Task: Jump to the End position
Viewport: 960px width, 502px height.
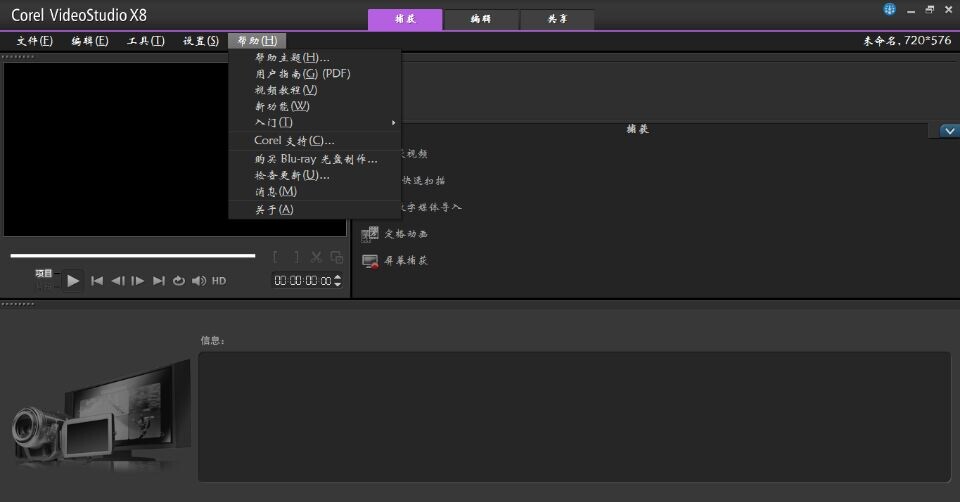Action: click(158, 281)
